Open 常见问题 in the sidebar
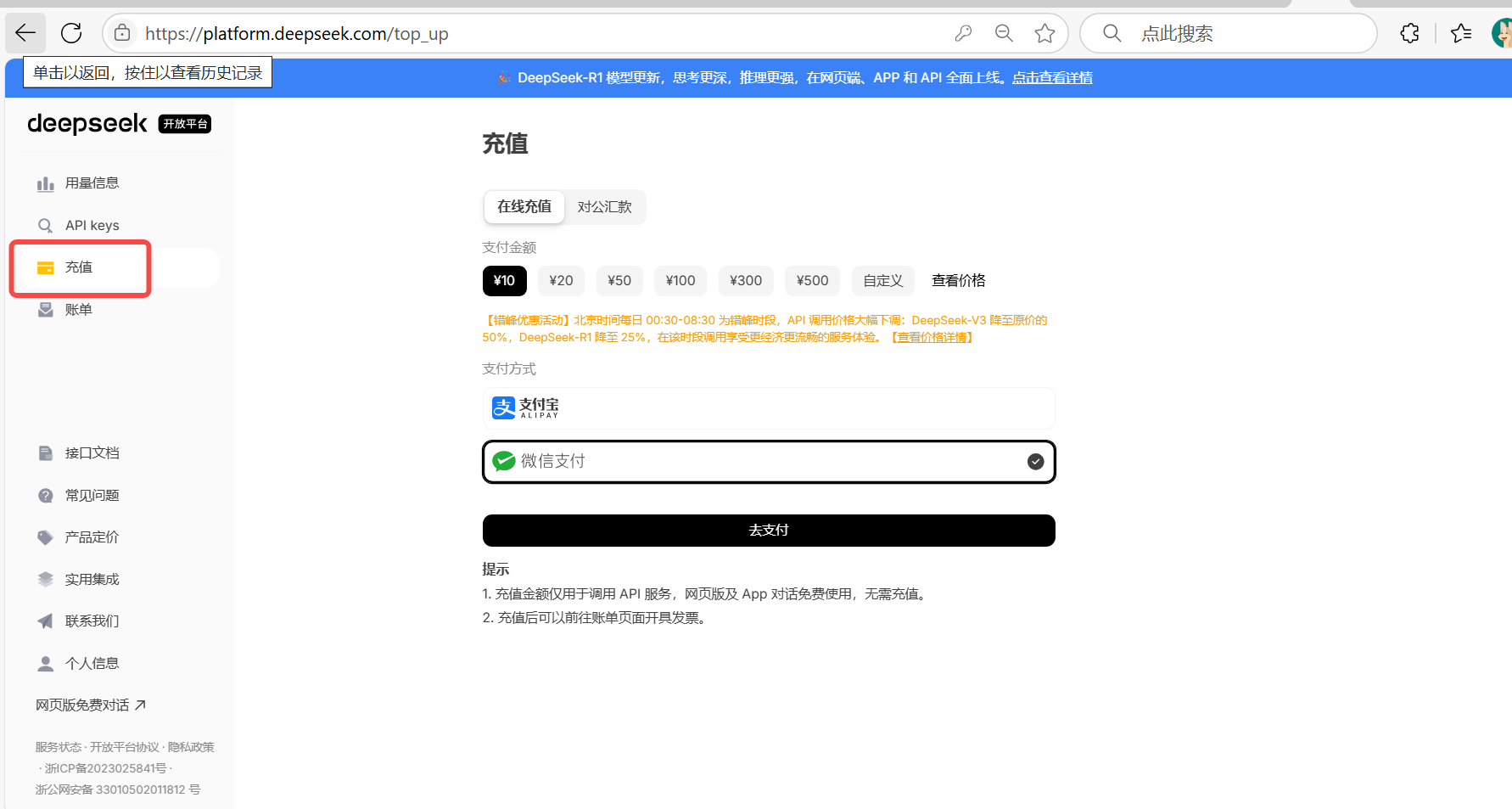The image size is (1512, 809). click(92, 496)
